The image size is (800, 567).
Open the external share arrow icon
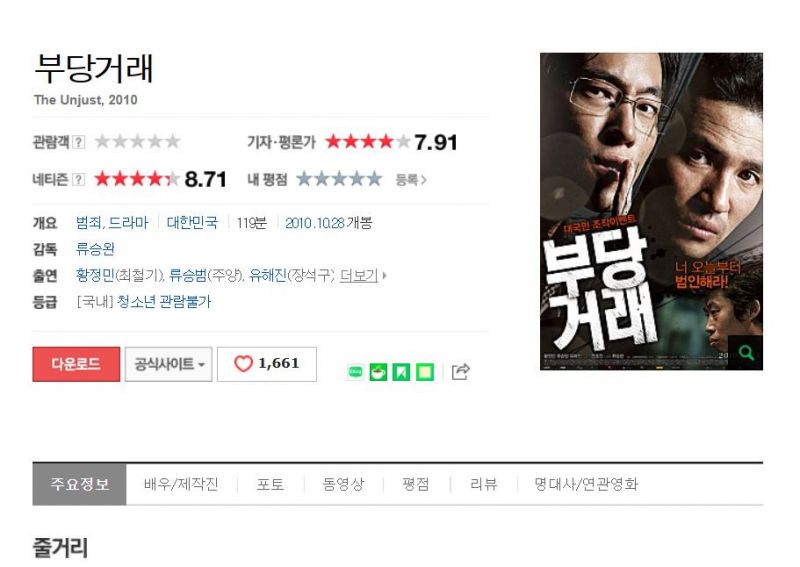tap(460, 372)
